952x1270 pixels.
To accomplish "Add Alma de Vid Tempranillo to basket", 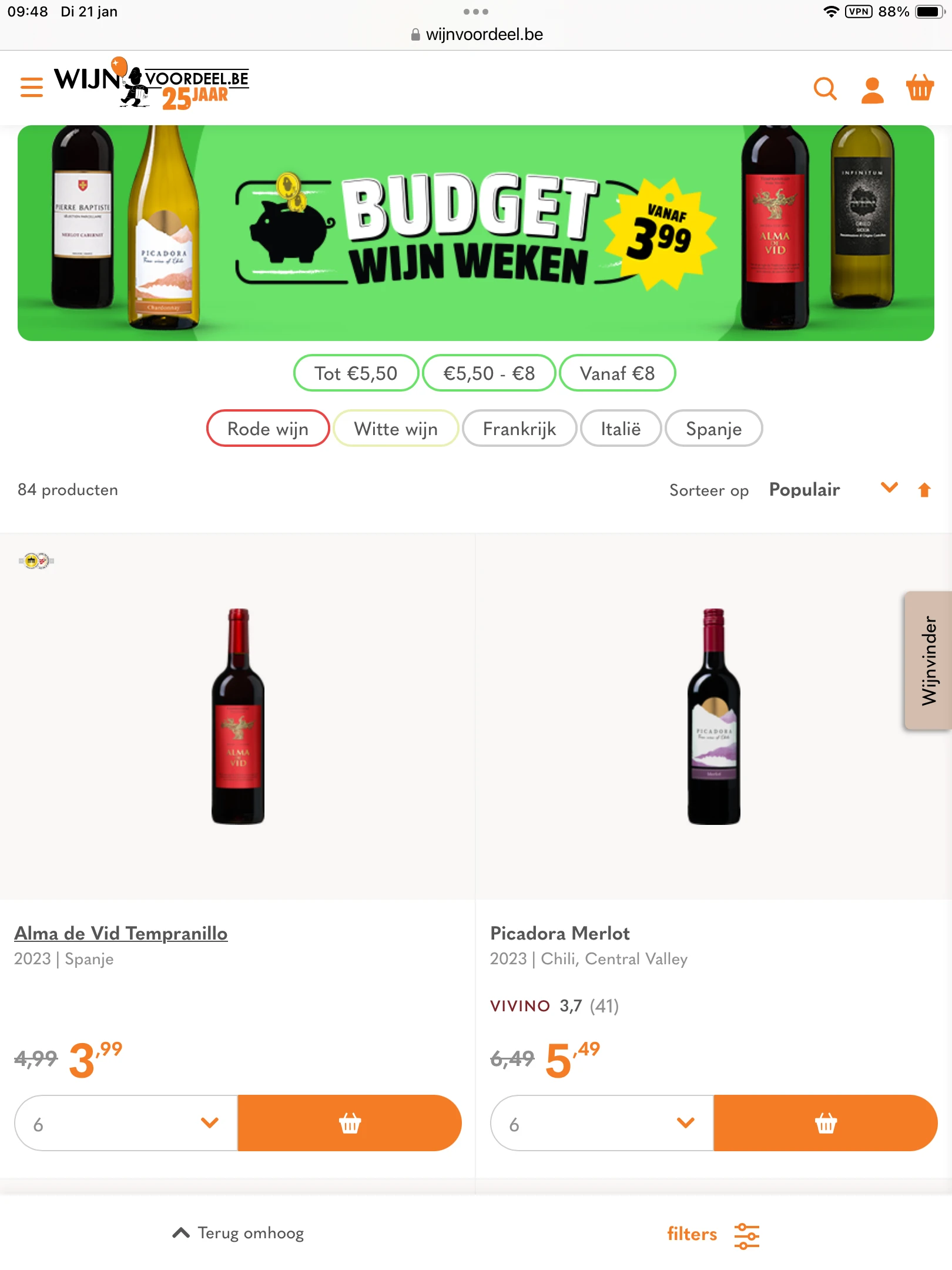I will pos(350,1123).
